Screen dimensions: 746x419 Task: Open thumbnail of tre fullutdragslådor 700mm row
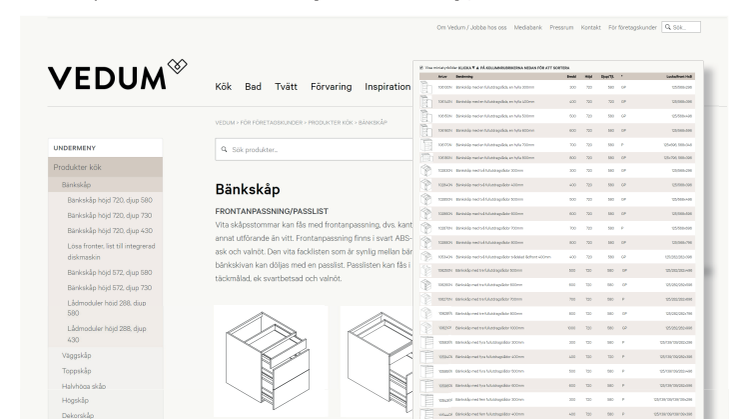point(426,299)
